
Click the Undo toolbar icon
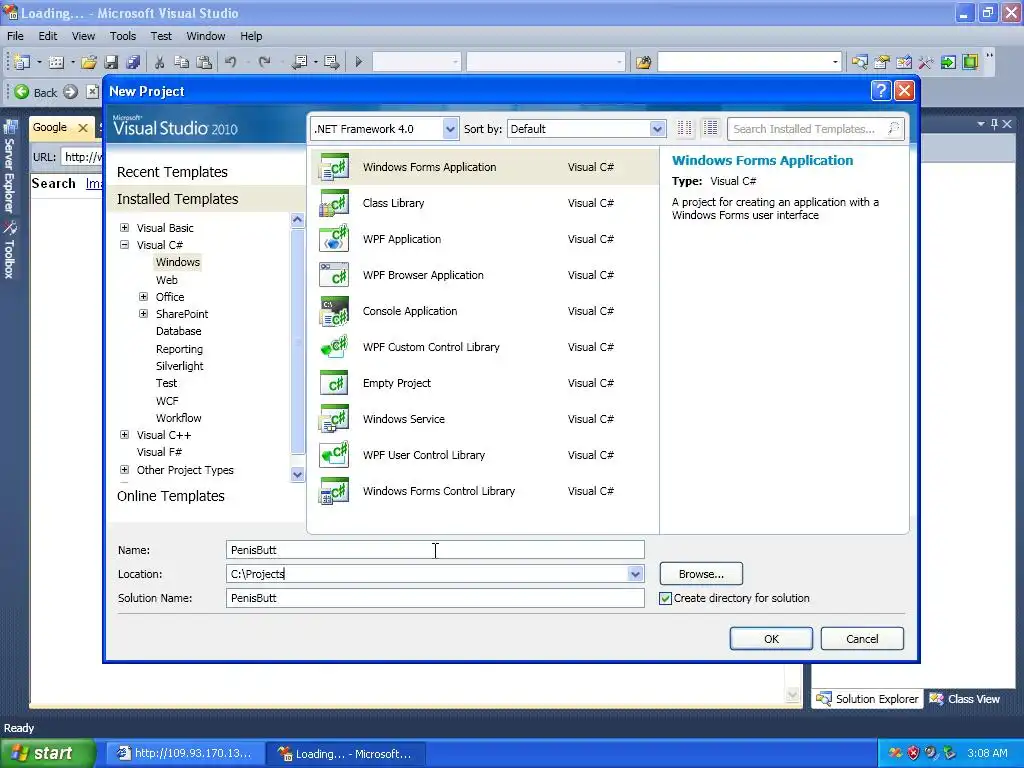231,62
